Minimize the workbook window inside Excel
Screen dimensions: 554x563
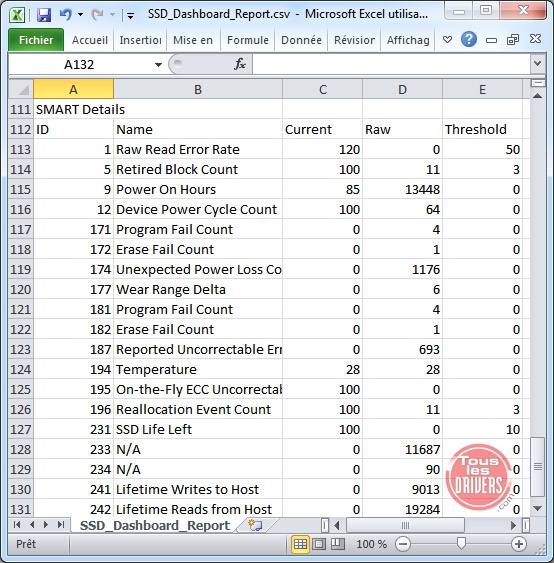[491, 39]
